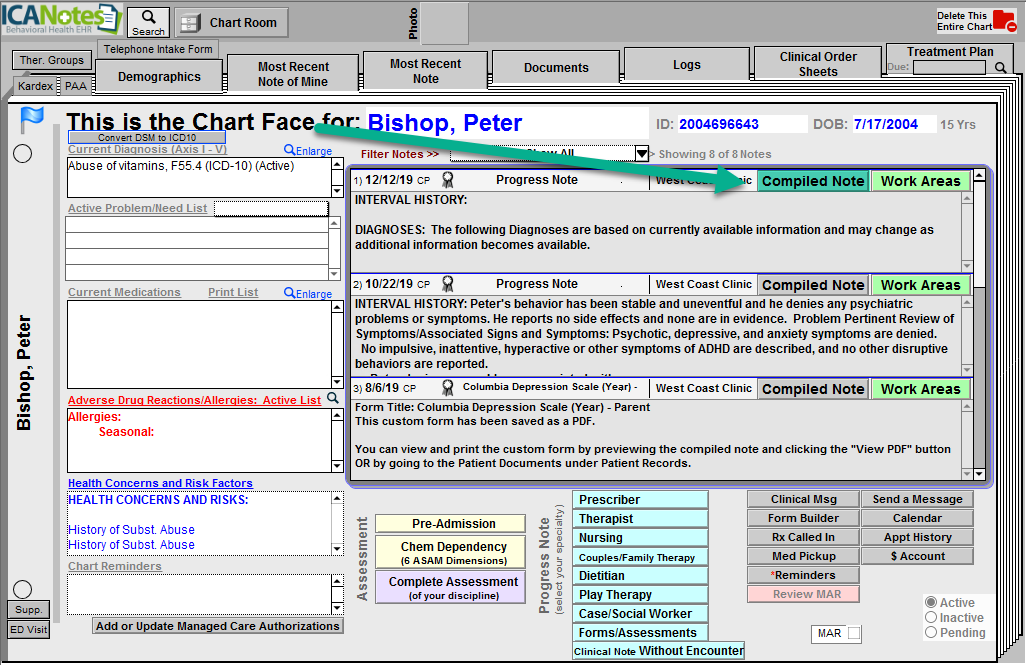Tick the MAR checkbox
The height and width of the screenshot is (665, 1026).
point(853,633)
